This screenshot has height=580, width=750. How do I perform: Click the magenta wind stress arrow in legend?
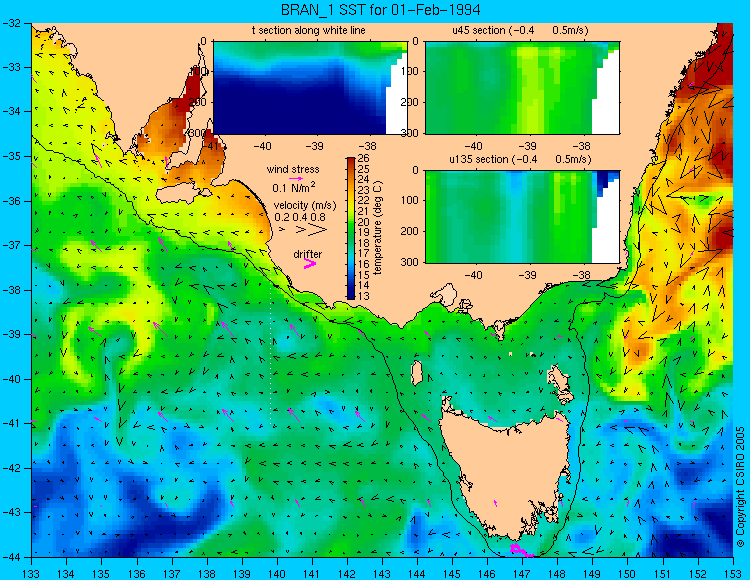pos(296,178)
